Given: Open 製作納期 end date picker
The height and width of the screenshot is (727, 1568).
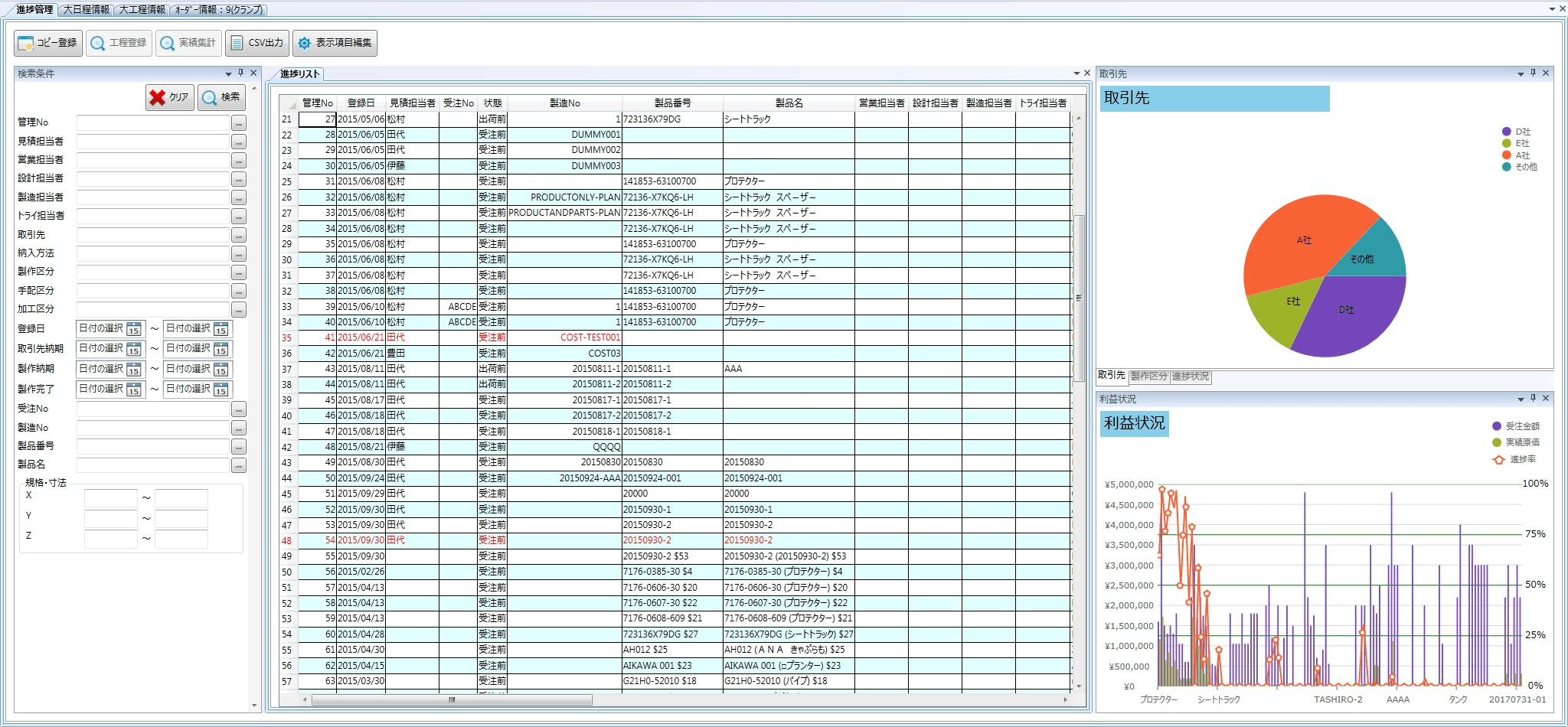Looking at the screenshot, I should click(221, 369).
